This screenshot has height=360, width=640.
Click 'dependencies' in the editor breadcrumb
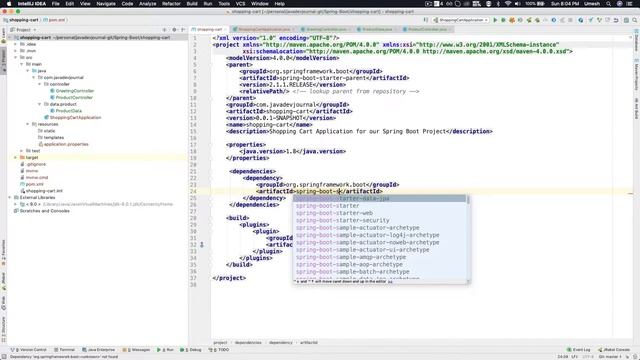tap(248, 342)
